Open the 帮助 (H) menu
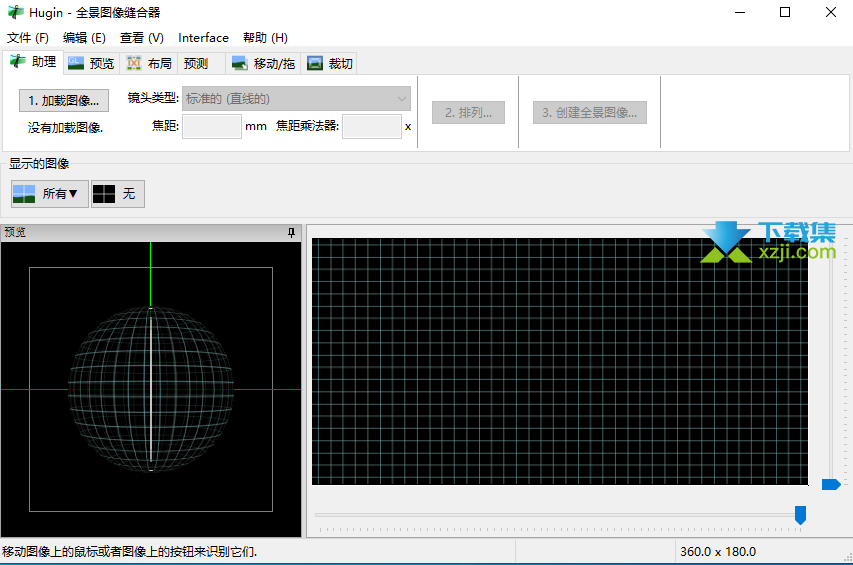This screenshot has height=565, width=853. tap(265, 38)
